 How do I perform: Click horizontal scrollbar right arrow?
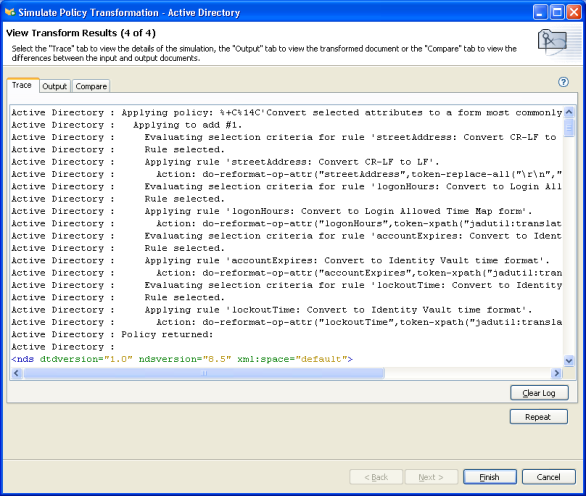tap(557, 373)
